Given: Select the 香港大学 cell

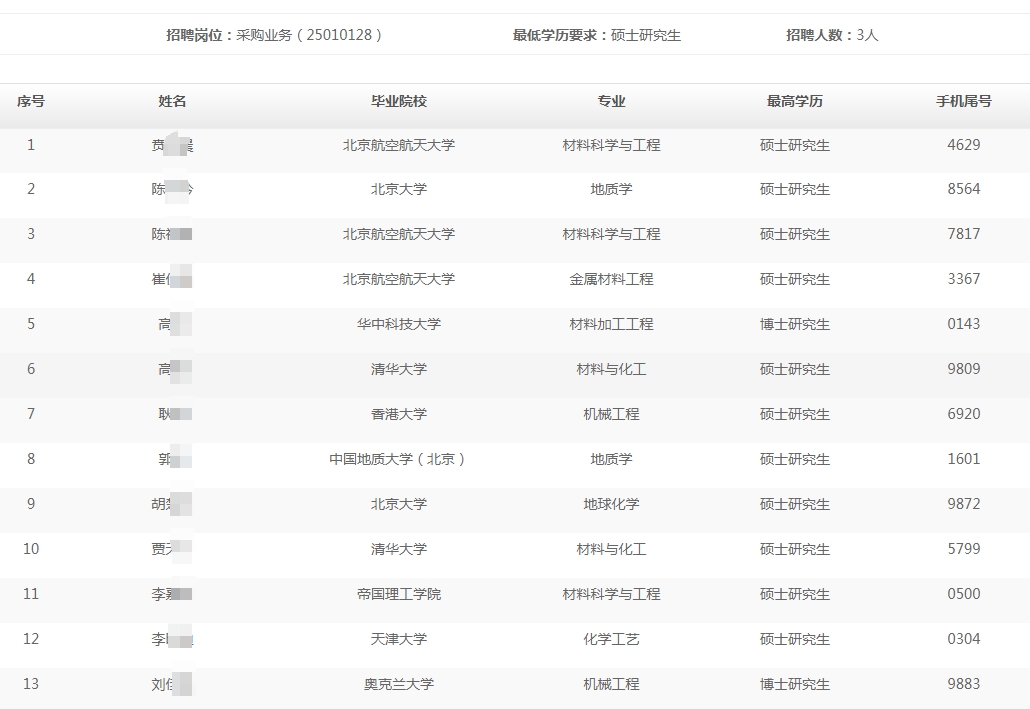Looking at the screenshot, I should coord(398,414).
